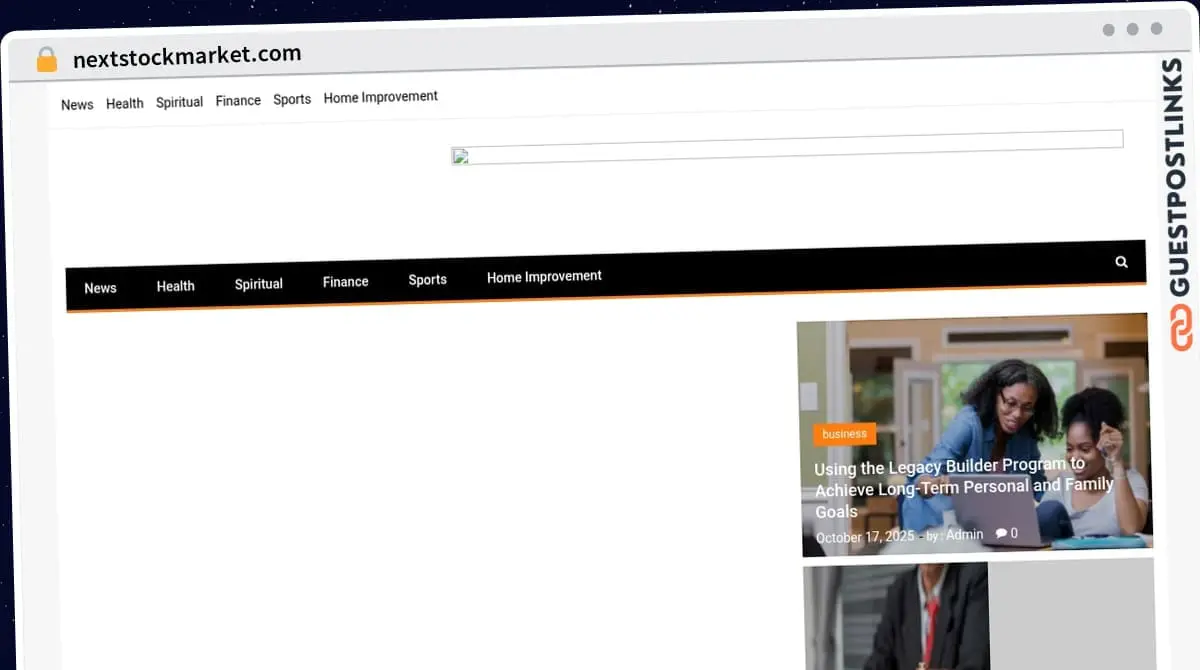Open the two women at laptop thumbnail
Viewport: 1200px width, 670px height.
click(975, 435)
